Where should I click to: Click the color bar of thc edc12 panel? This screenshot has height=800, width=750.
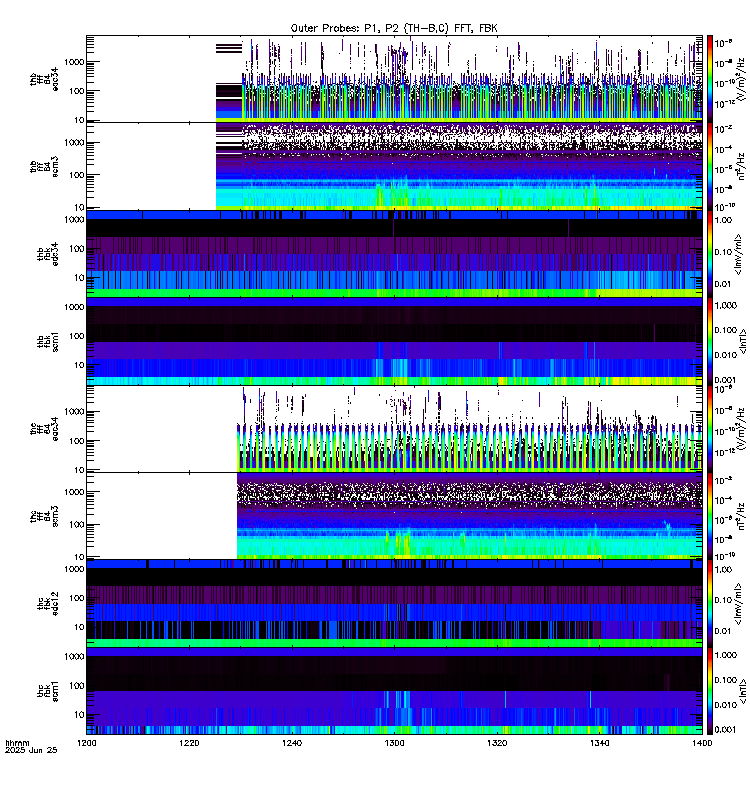709,604
